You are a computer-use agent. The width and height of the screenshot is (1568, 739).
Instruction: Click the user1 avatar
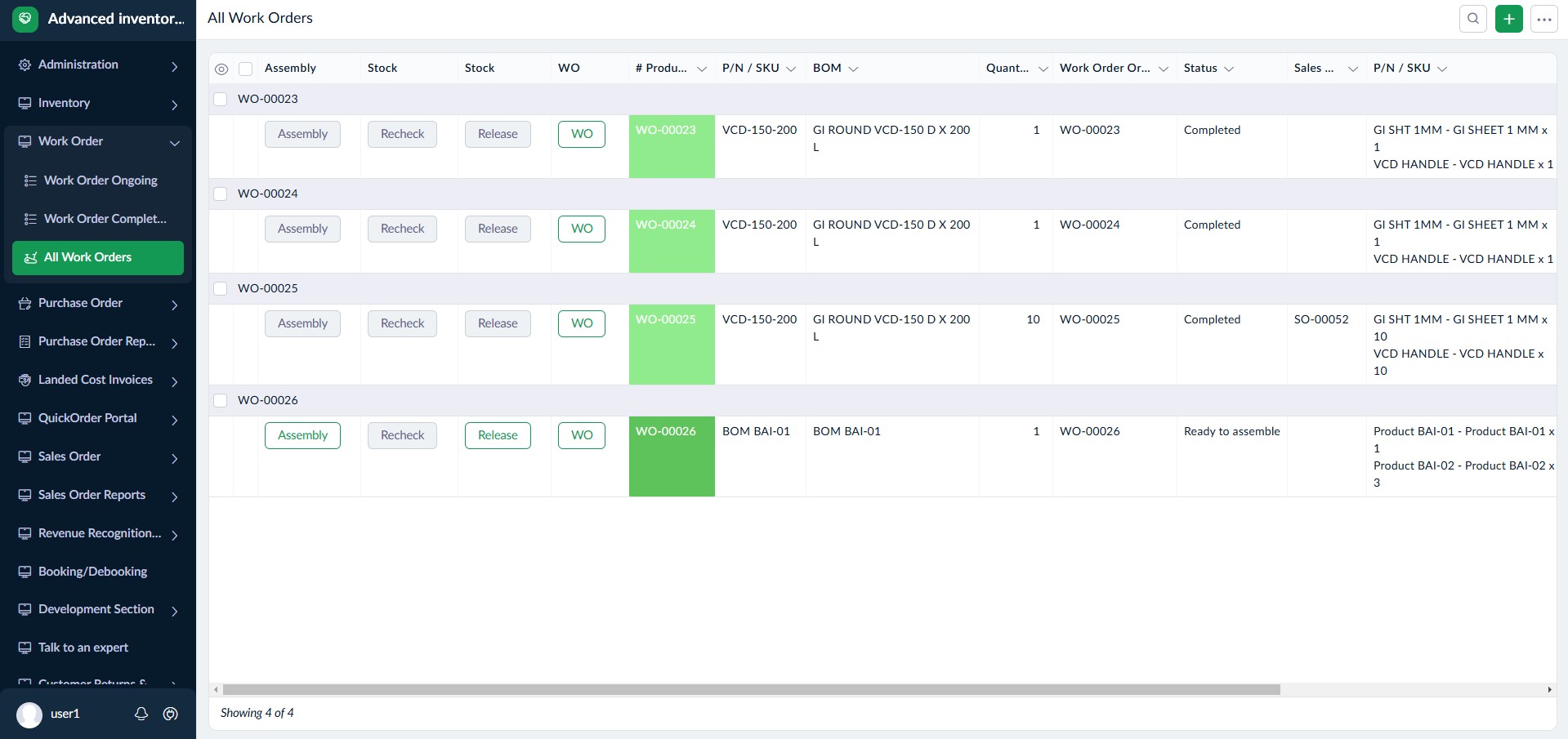[29, 715]
